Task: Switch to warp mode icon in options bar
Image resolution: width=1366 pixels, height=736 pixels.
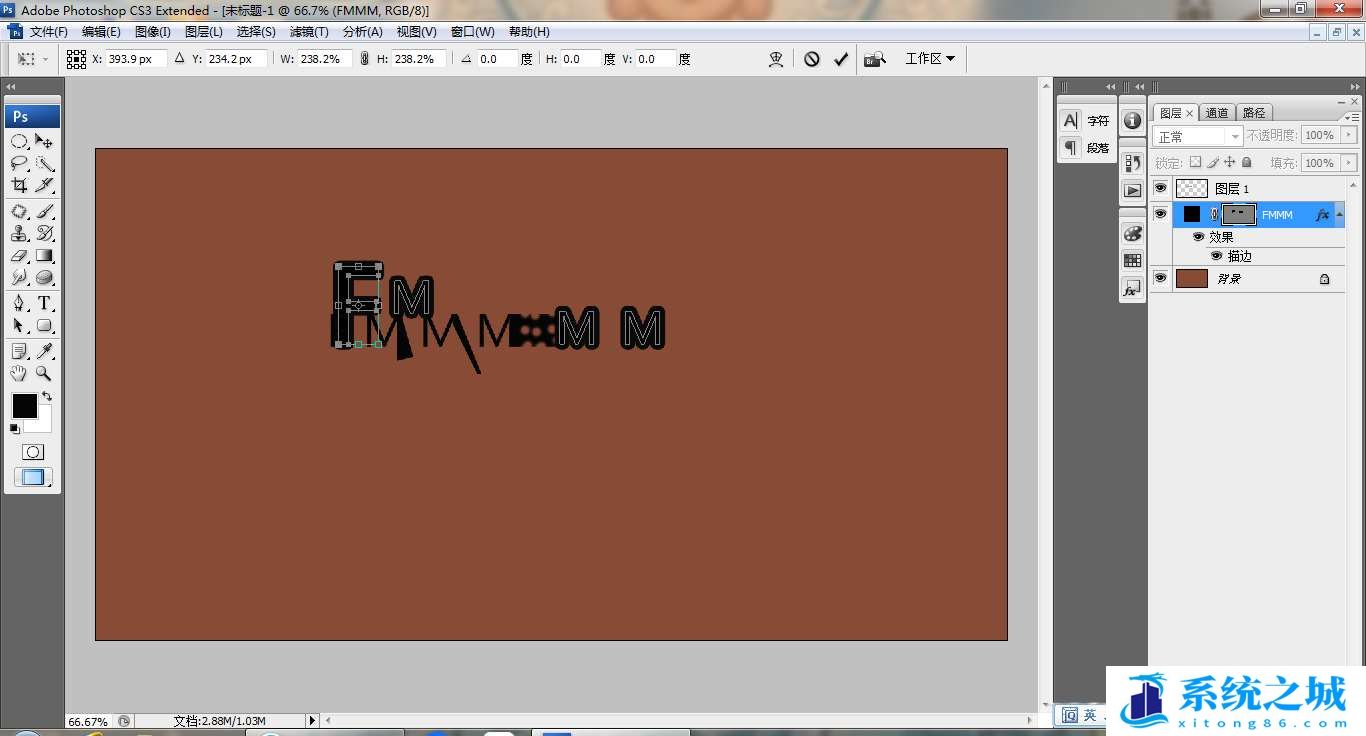Action: 776,59
